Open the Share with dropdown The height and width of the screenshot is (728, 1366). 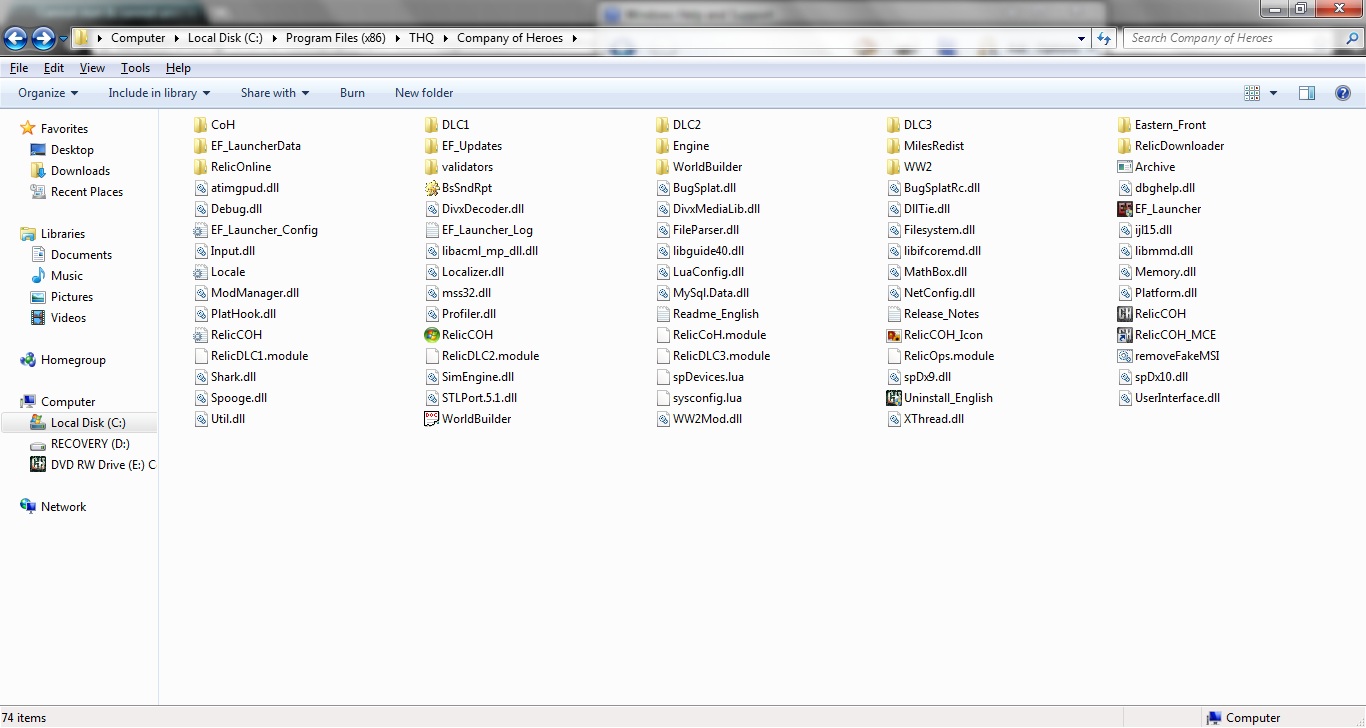pos(275,93)
